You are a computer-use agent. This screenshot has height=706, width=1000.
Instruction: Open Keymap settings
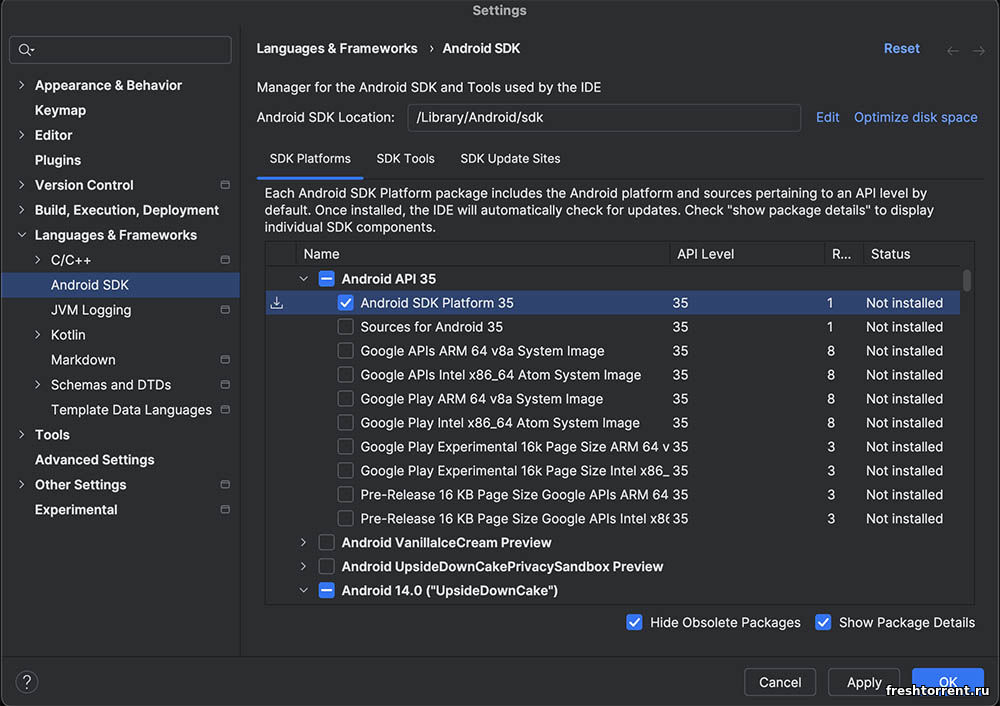tap(61, 110)
